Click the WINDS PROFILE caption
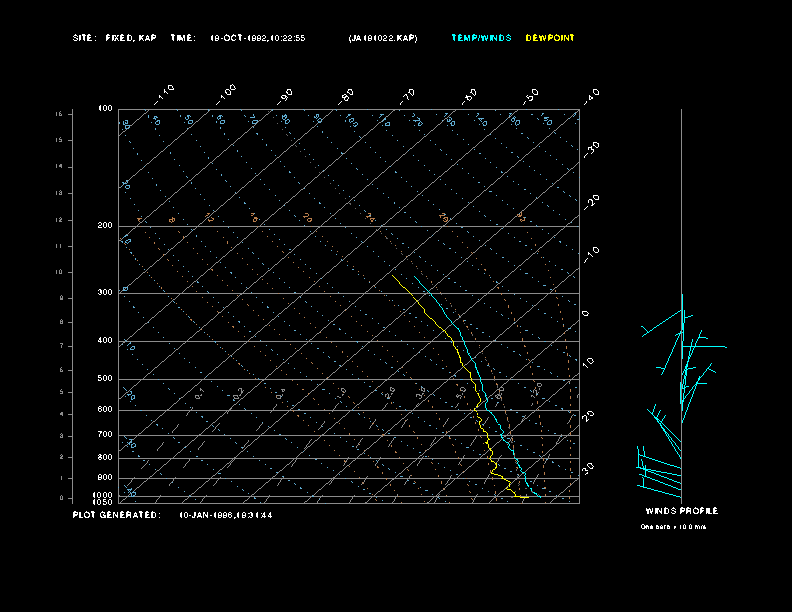The width and height of the screenshot is (792, 612). (x=681, y=511)
